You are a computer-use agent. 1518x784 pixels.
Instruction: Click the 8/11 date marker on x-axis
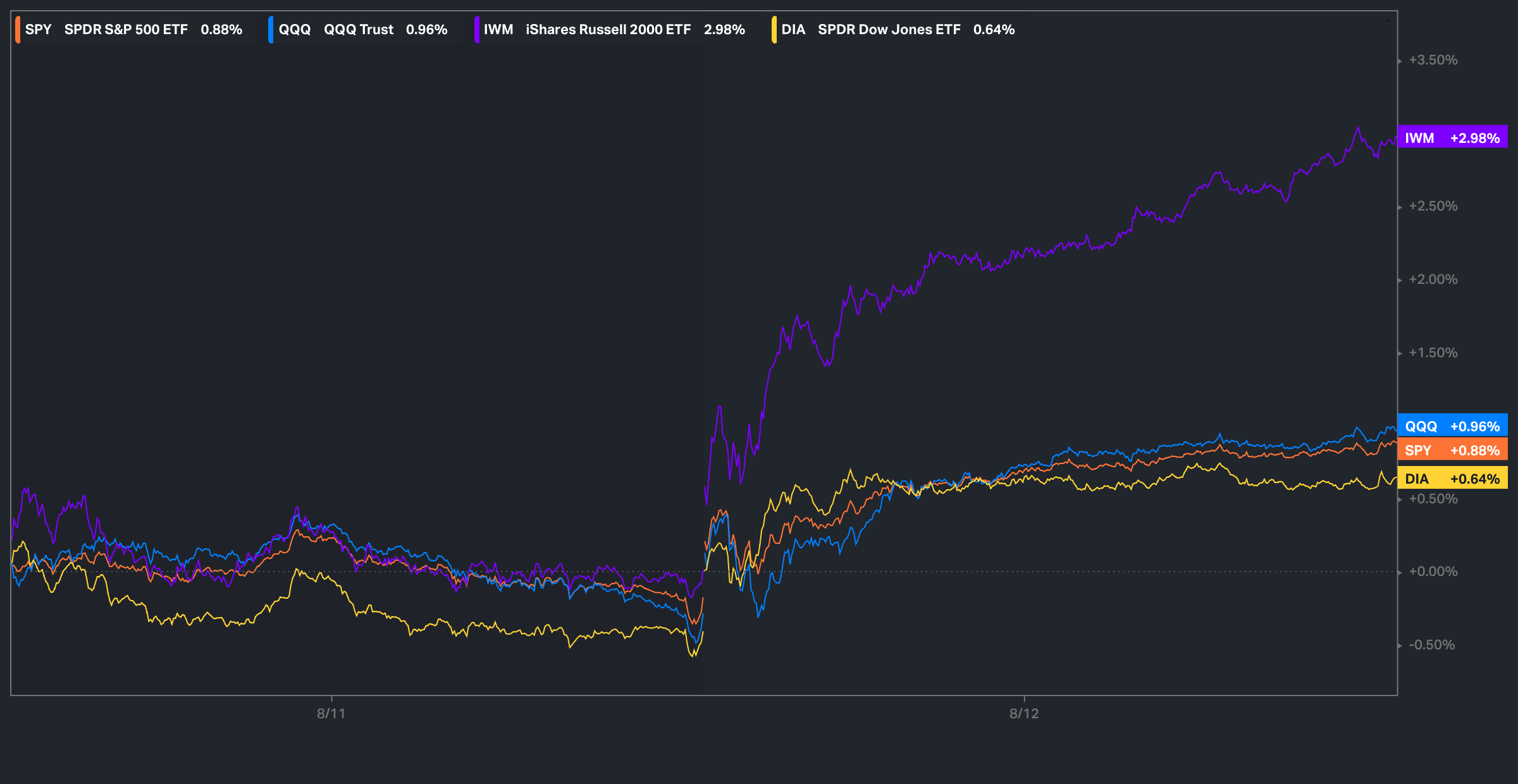[331, 713]
